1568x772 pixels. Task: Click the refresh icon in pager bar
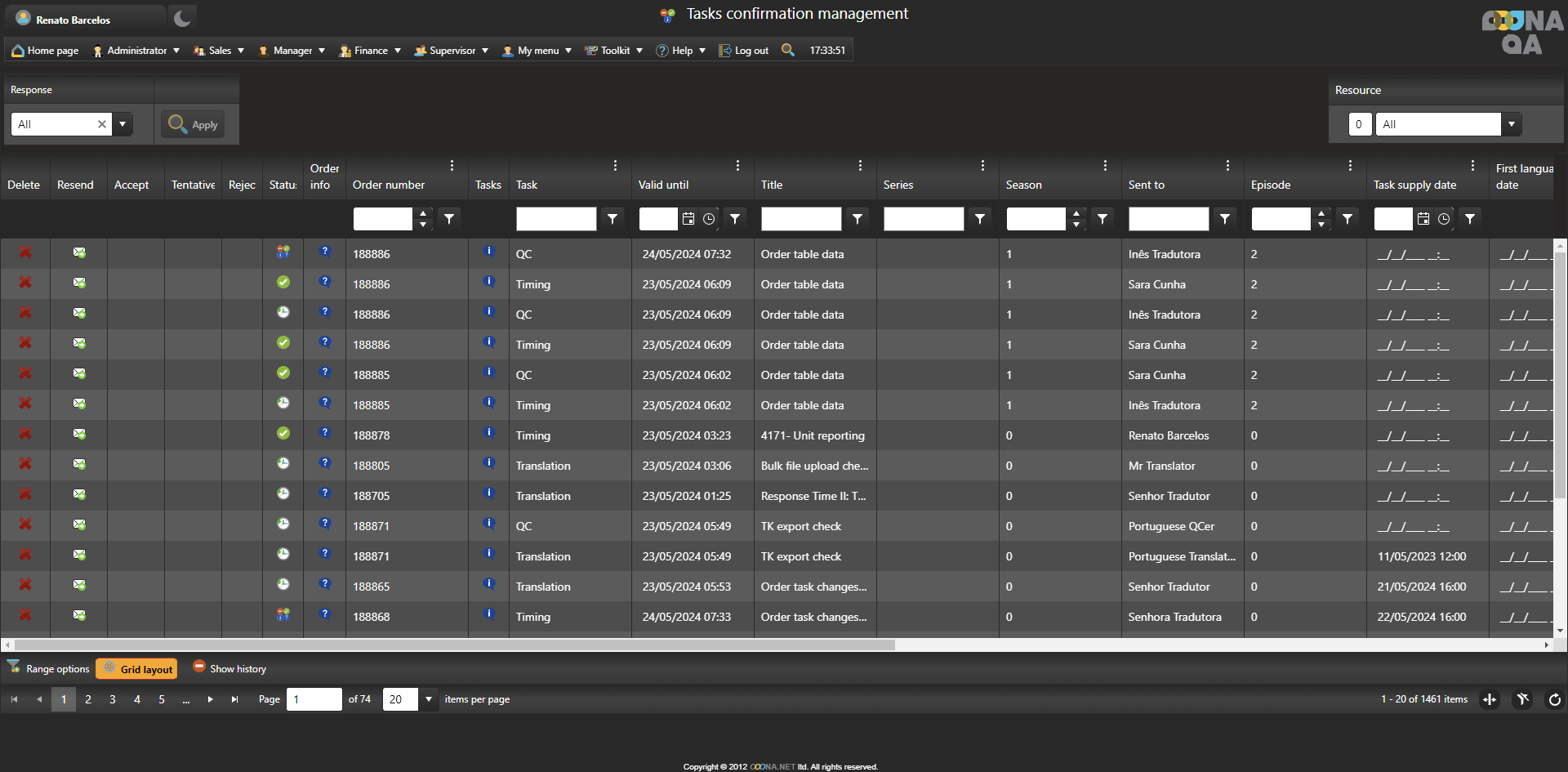pos(1554,699)
